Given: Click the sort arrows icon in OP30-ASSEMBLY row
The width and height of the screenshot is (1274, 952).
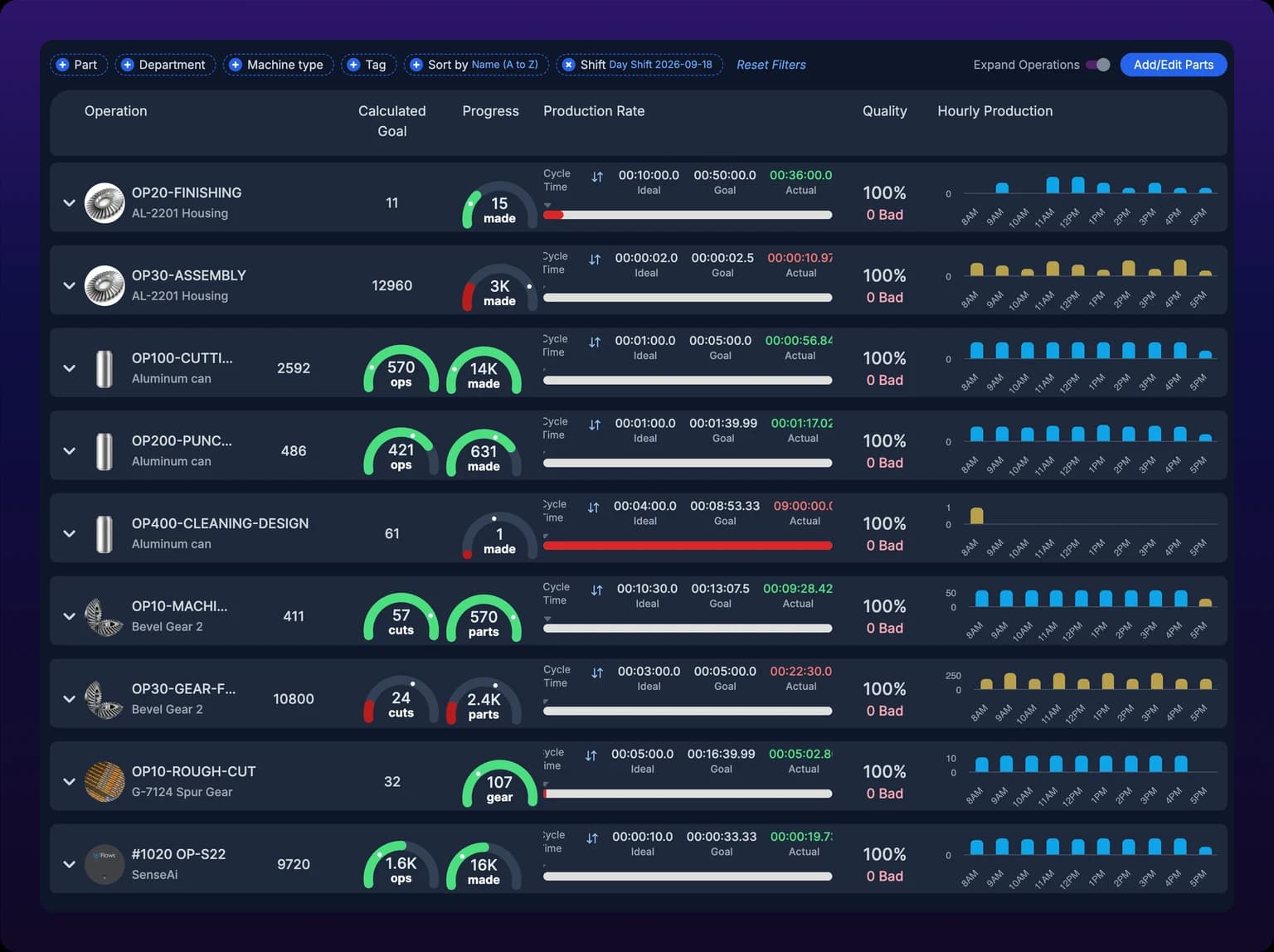Looking at the screenshot, I should [x=595, y=260].
